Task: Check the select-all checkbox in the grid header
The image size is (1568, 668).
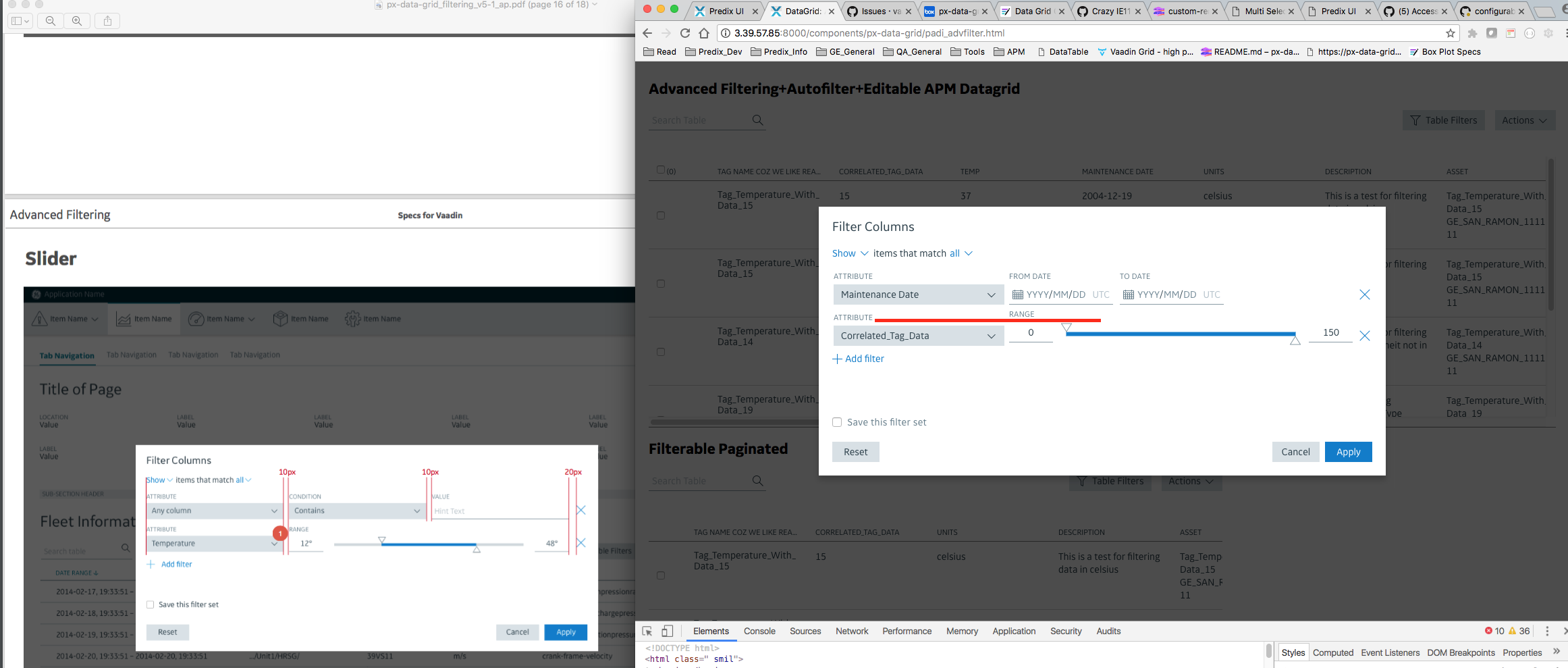Action: [659, 171]
